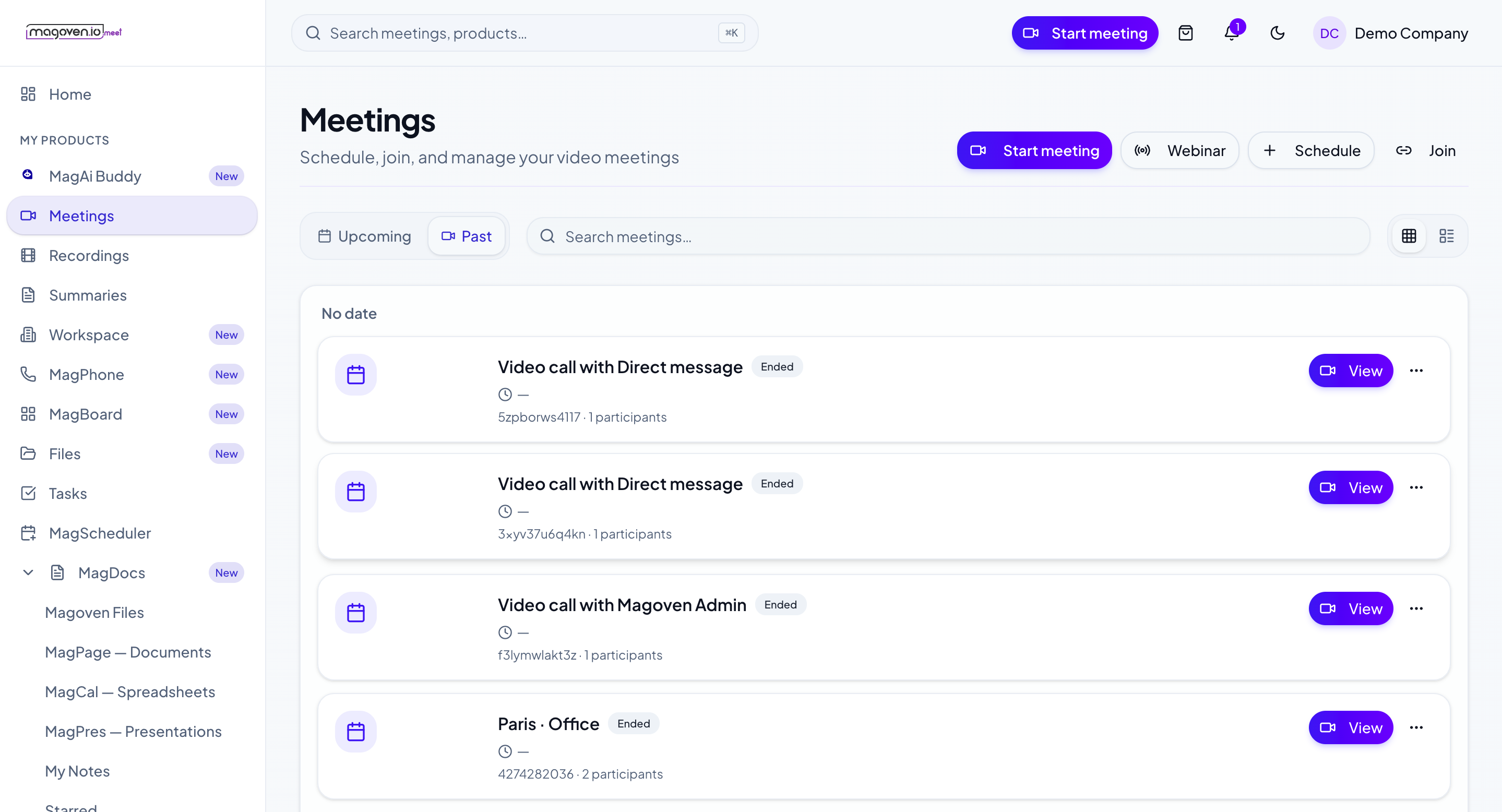Click meeting ID 4274282036 text

coord(535,774)
